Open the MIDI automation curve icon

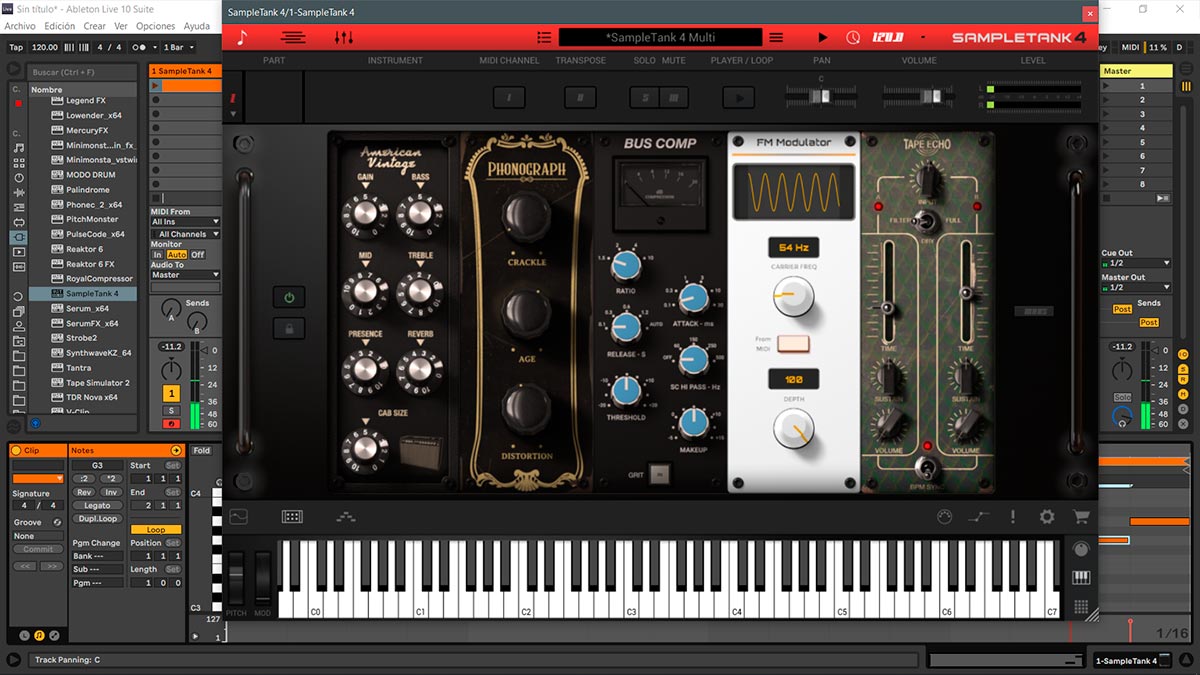click(979, 517)
